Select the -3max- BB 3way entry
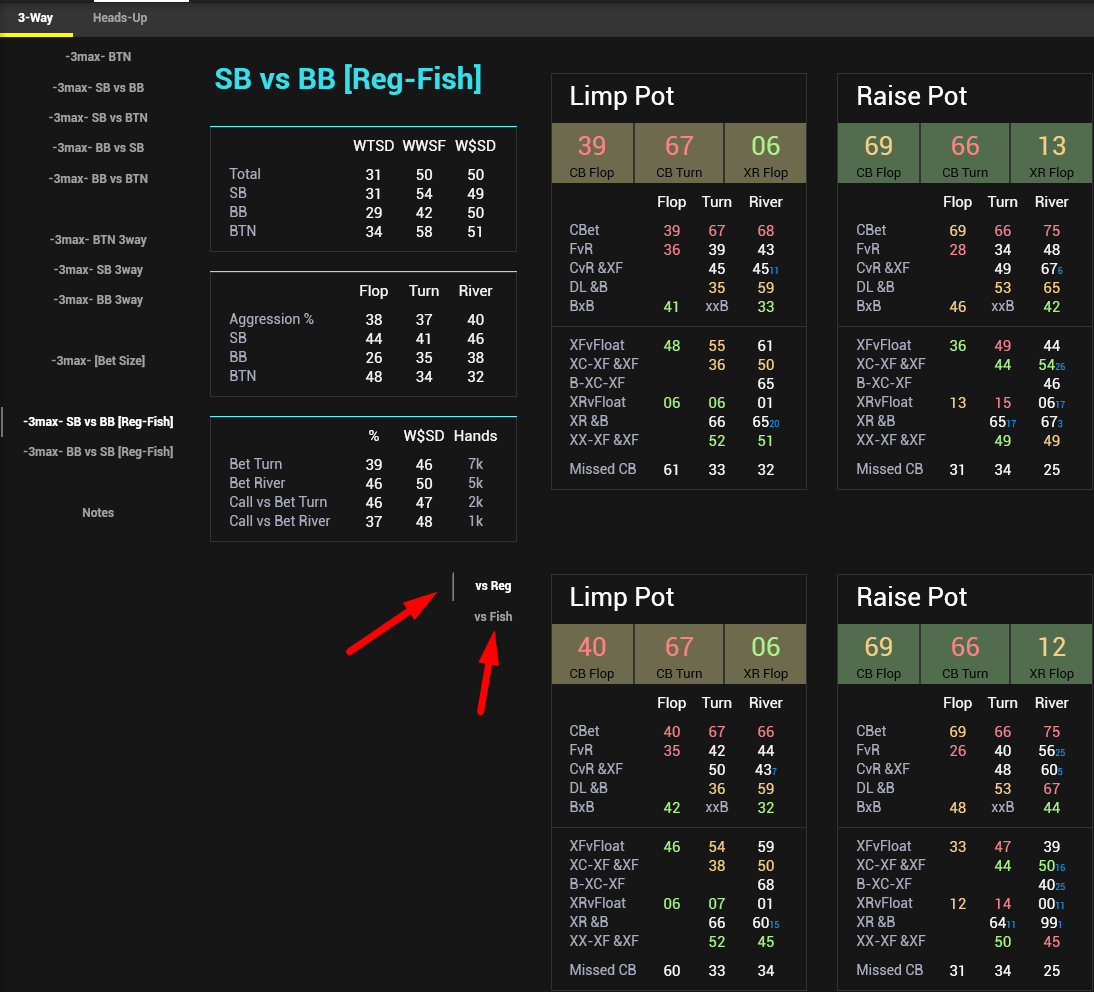This screenshot has width=1094, height=992. click(x=98, y=300)
